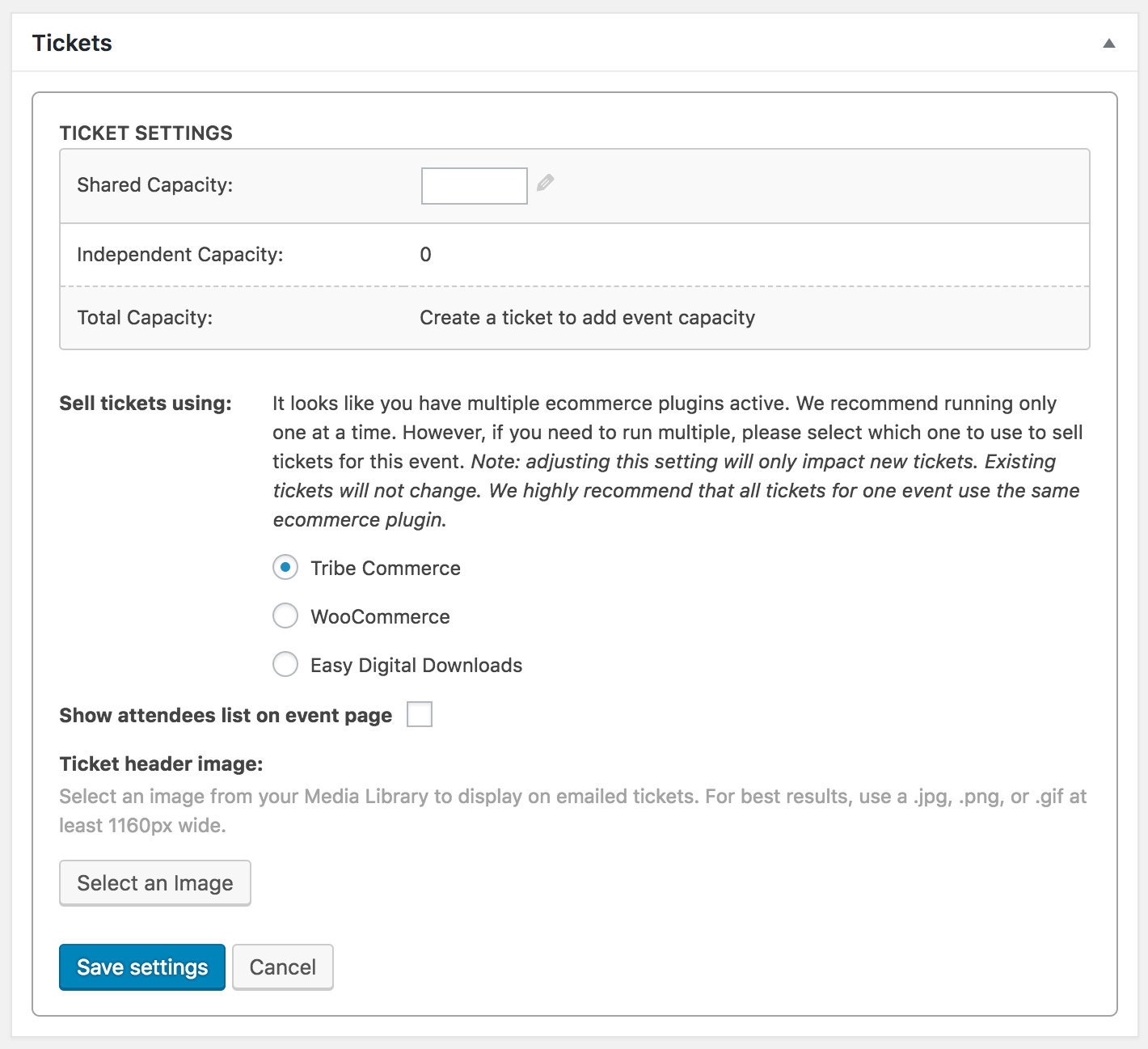This screenshot has width=1148, height=1049.
Task: Click the Ticket header image heading
Action: click(162, 763)
